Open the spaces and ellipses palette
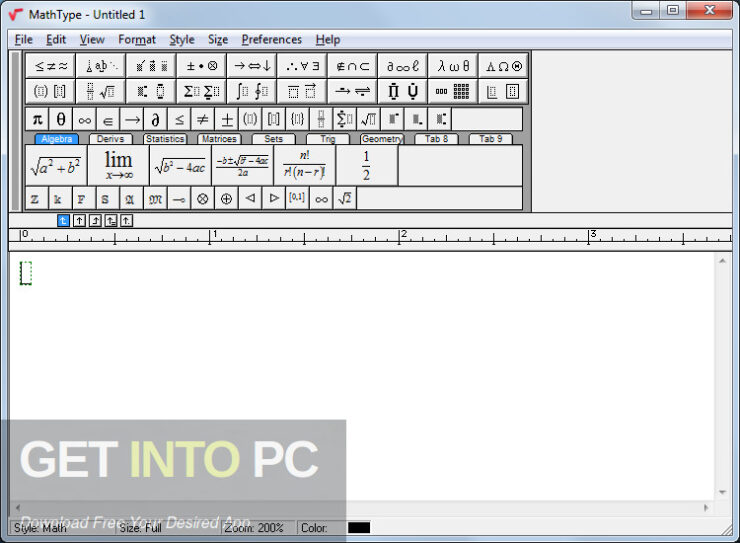Image resolution: width=740 pixels, height=543 pixels. click(101, 66)
